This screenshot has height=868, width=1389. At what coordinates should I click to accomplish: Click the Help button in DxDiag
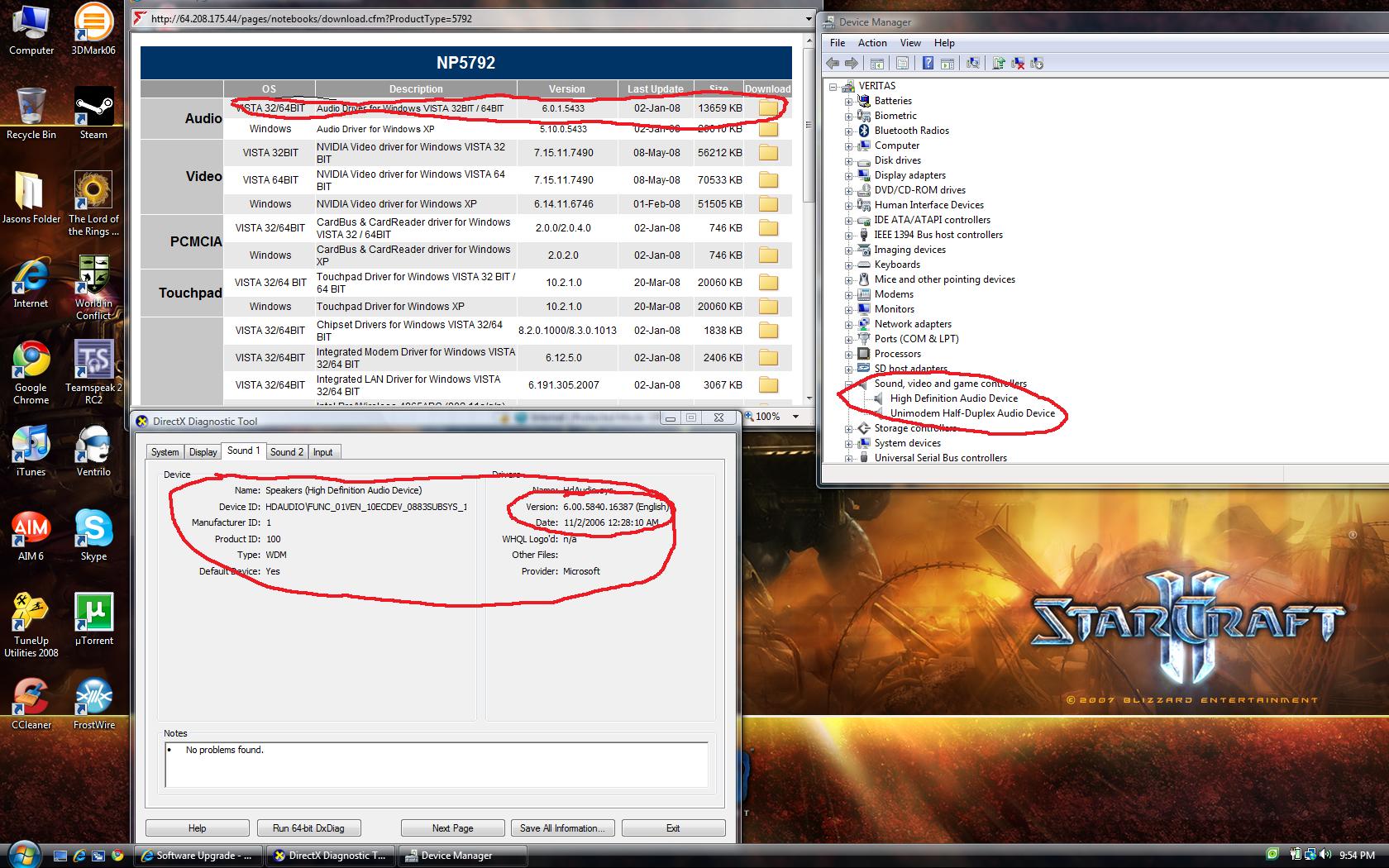coord(198,828)
